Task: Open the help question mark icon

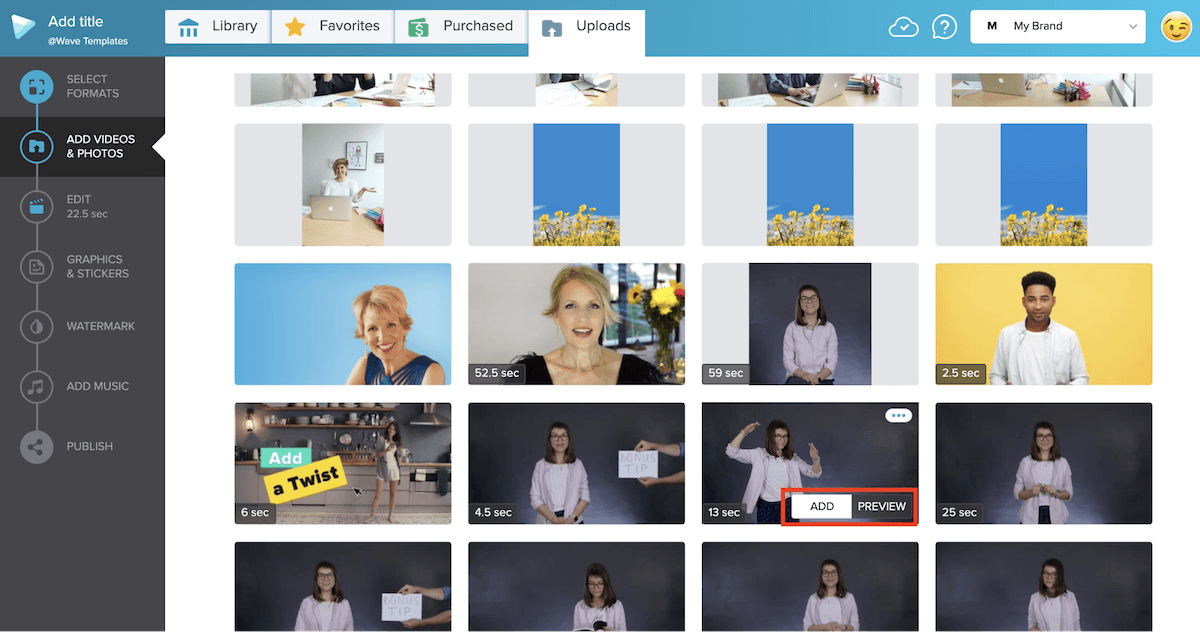Action: click(944, 26)
